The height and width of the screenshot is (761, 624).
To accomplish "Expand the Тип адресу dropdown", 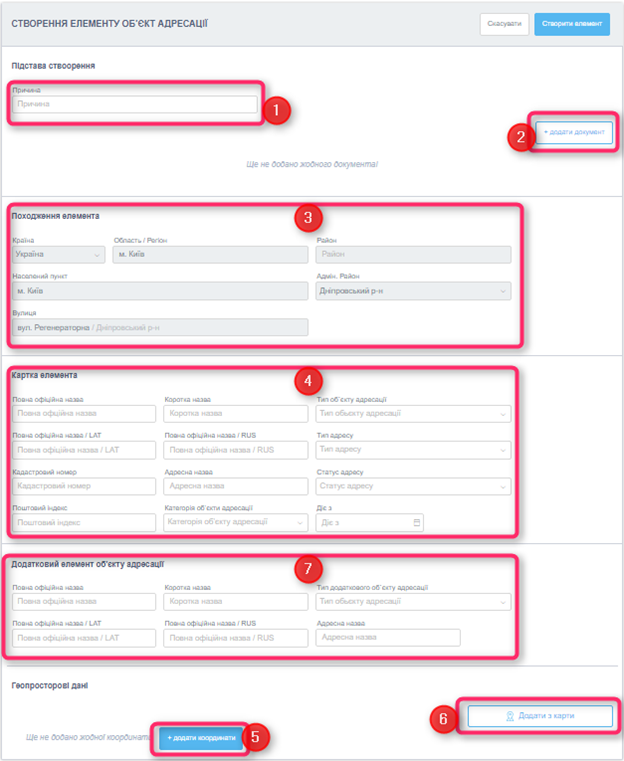I will pyautogui.click(x=412, y=450).
